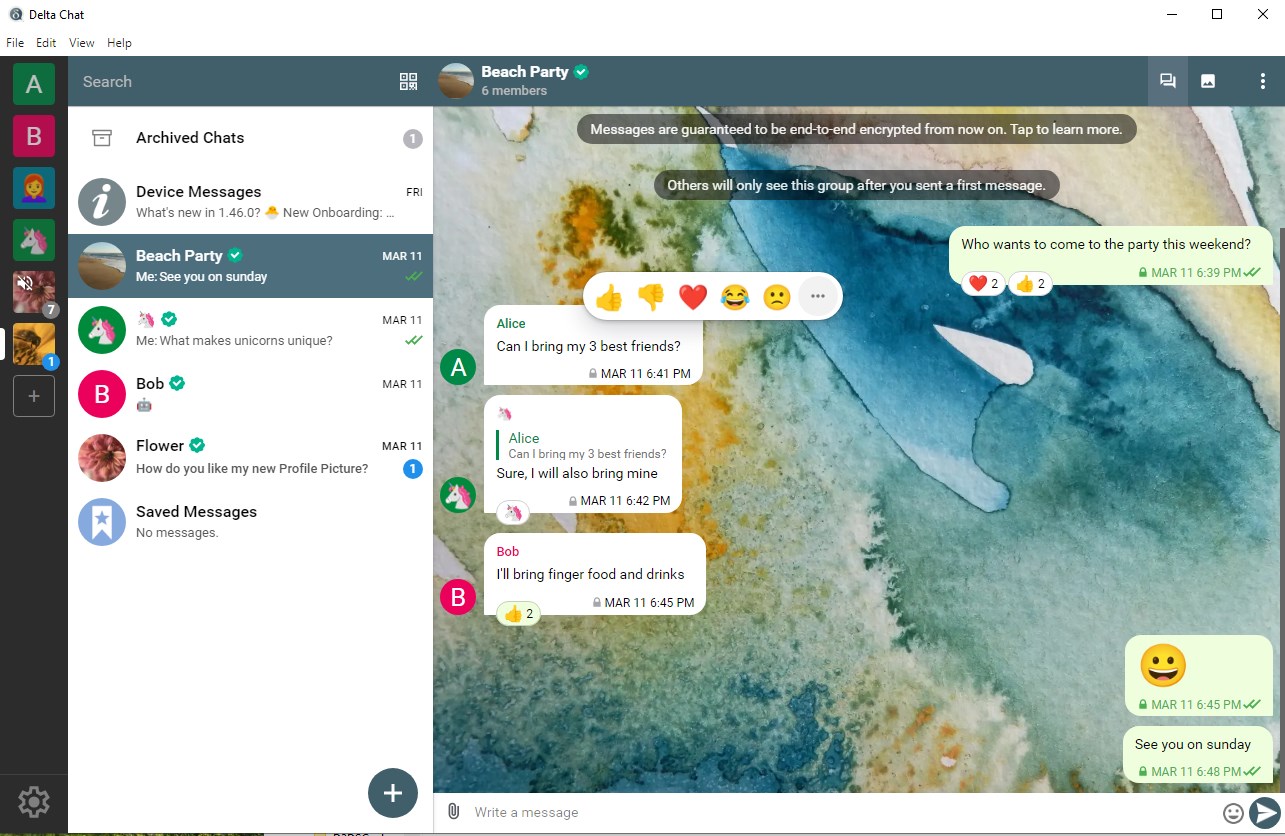Switch to the muted account avatar

point(33,291)
